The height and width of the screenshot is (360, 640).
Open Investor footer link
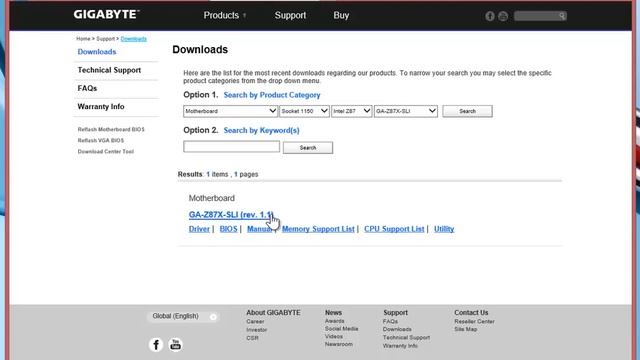pyautogui.click(x=256, y=330)
